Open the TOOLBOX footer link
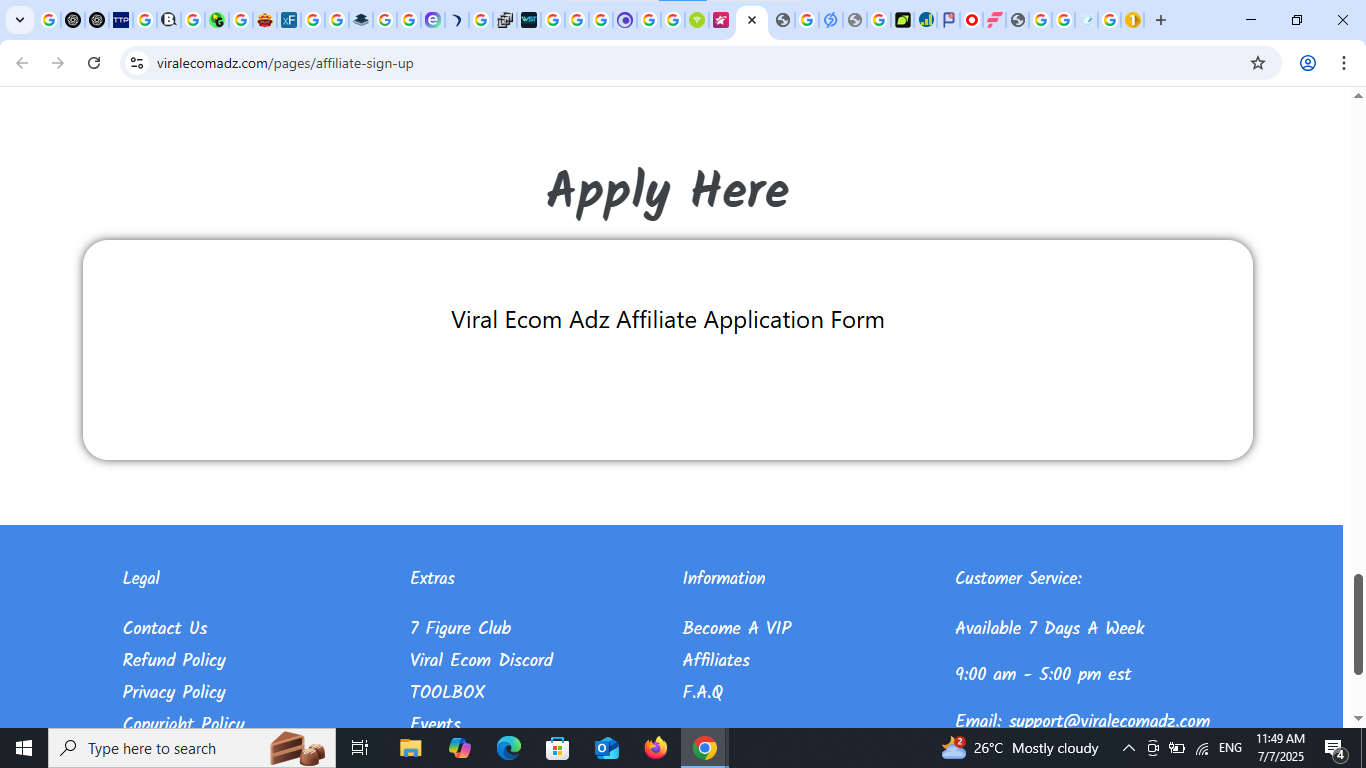Image resolution: width=1366 pixels, height=768 pixels. pyautogui.click(x=447, y=692)
